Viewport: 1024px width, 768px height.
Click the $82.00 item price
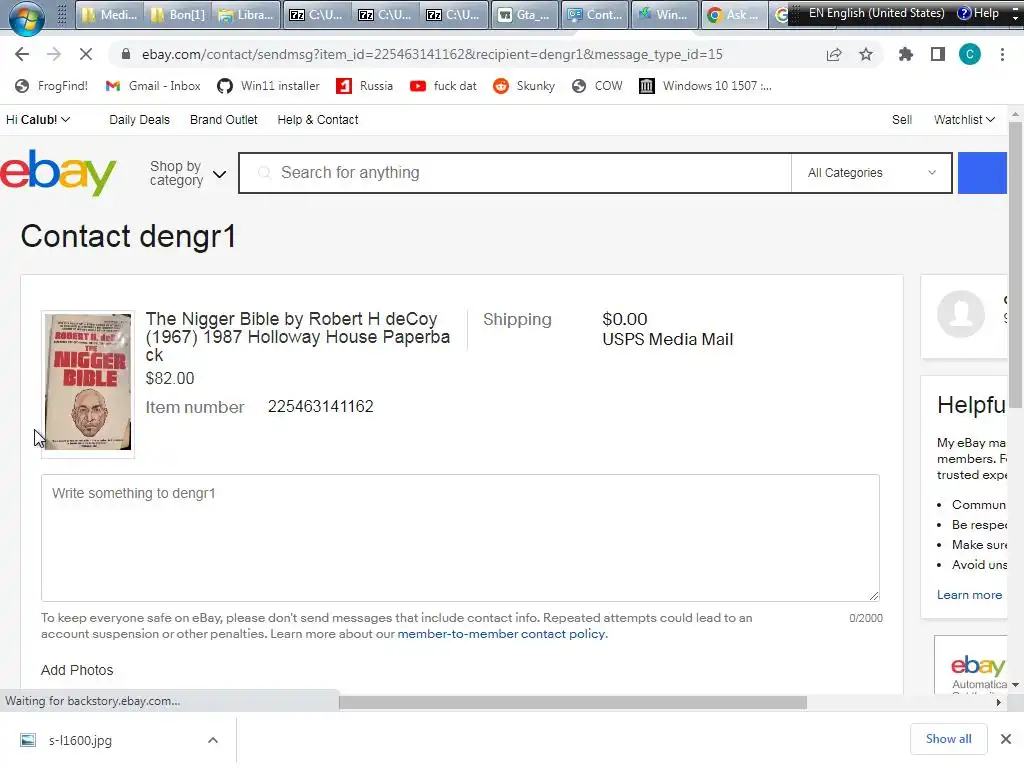click(x=170, y=379)
